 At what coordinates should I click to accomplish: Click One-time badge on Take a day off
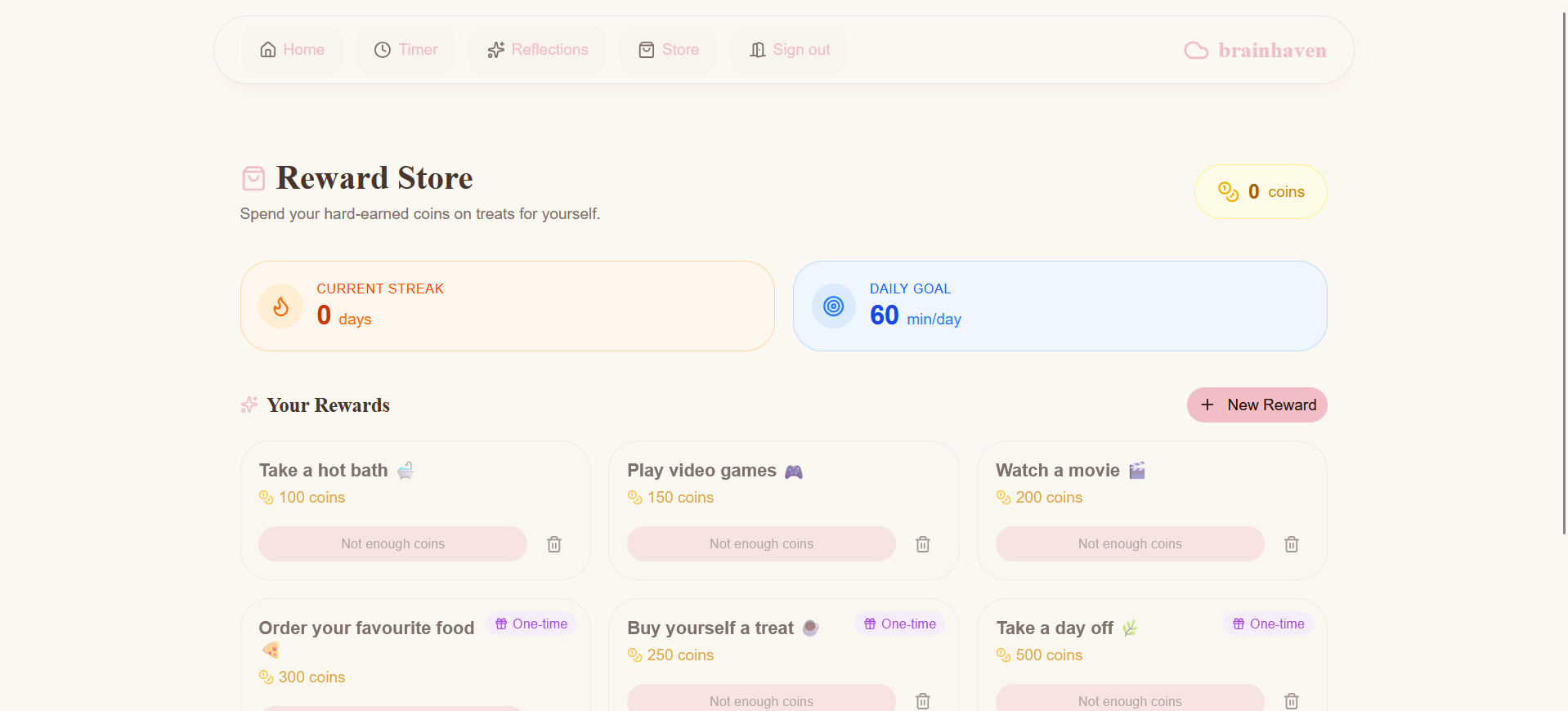click(1269, 624)
